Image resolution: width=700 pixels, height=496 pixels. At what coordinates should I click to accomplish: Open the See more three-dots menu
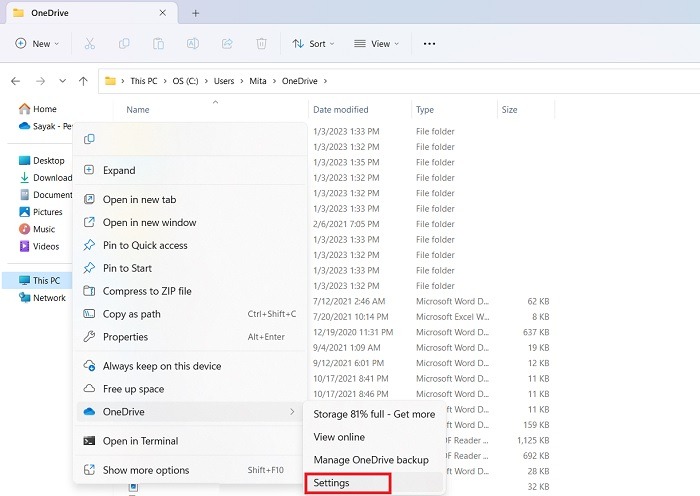click(x=429, y=43)
